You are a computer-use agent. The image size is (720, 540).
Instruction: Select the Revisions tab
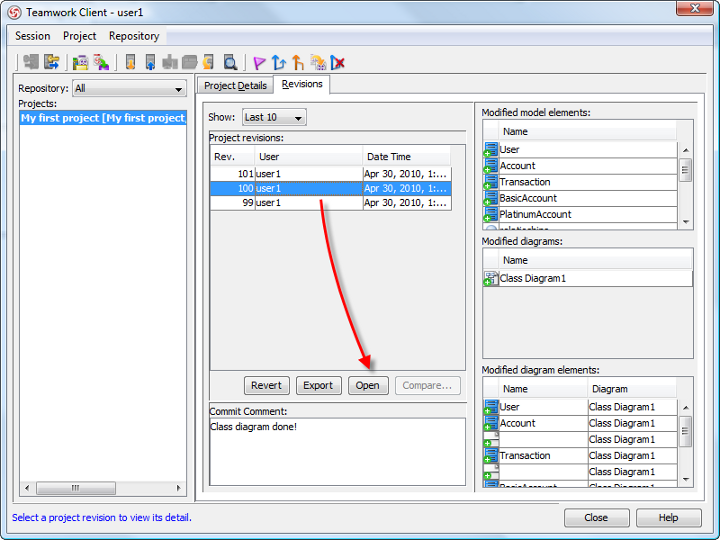tap(302, 84)
